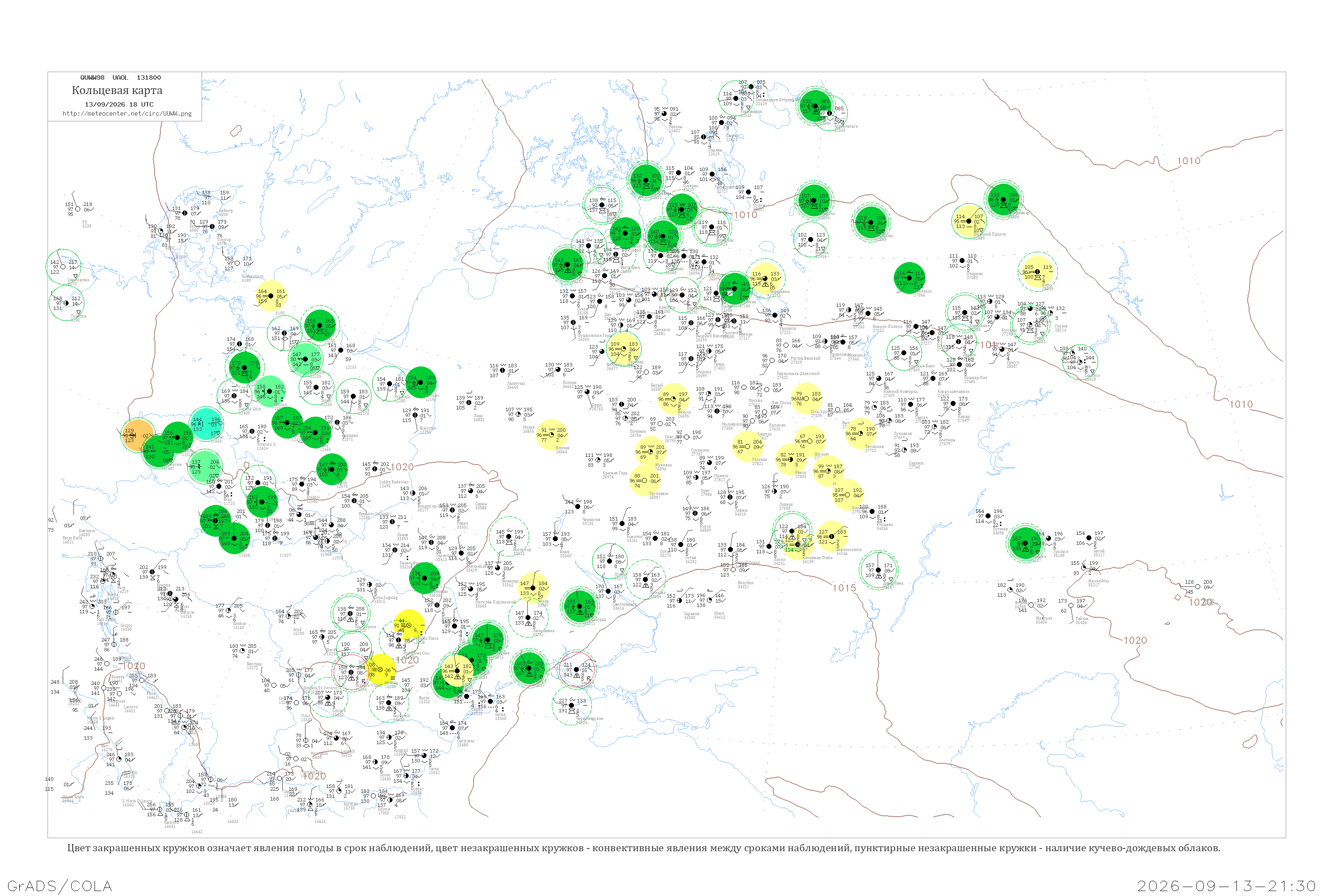
Task: Click the color legend caption below map
Action: click(x=643, y=848)
